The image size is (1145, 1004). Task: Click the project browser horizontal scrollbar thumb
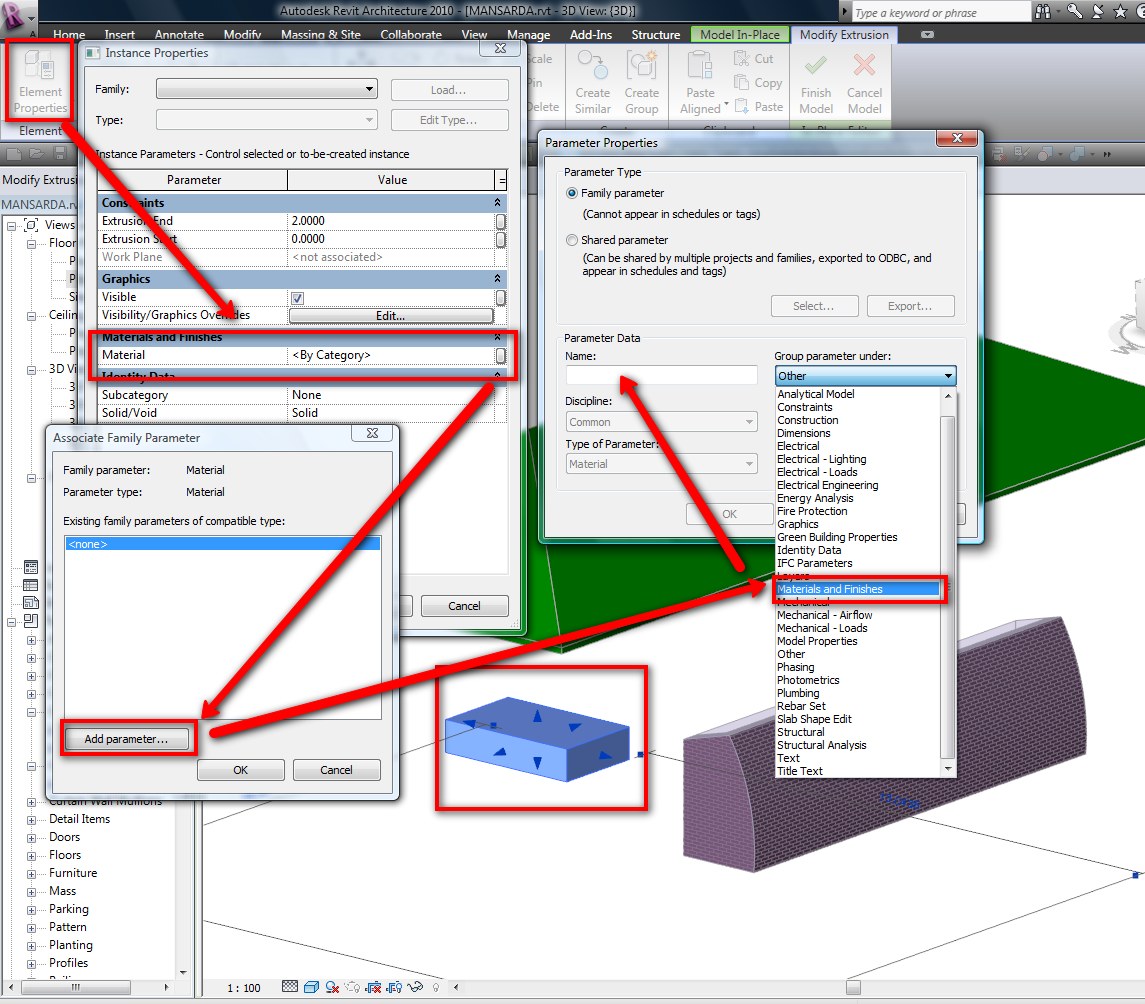[76, 987]
